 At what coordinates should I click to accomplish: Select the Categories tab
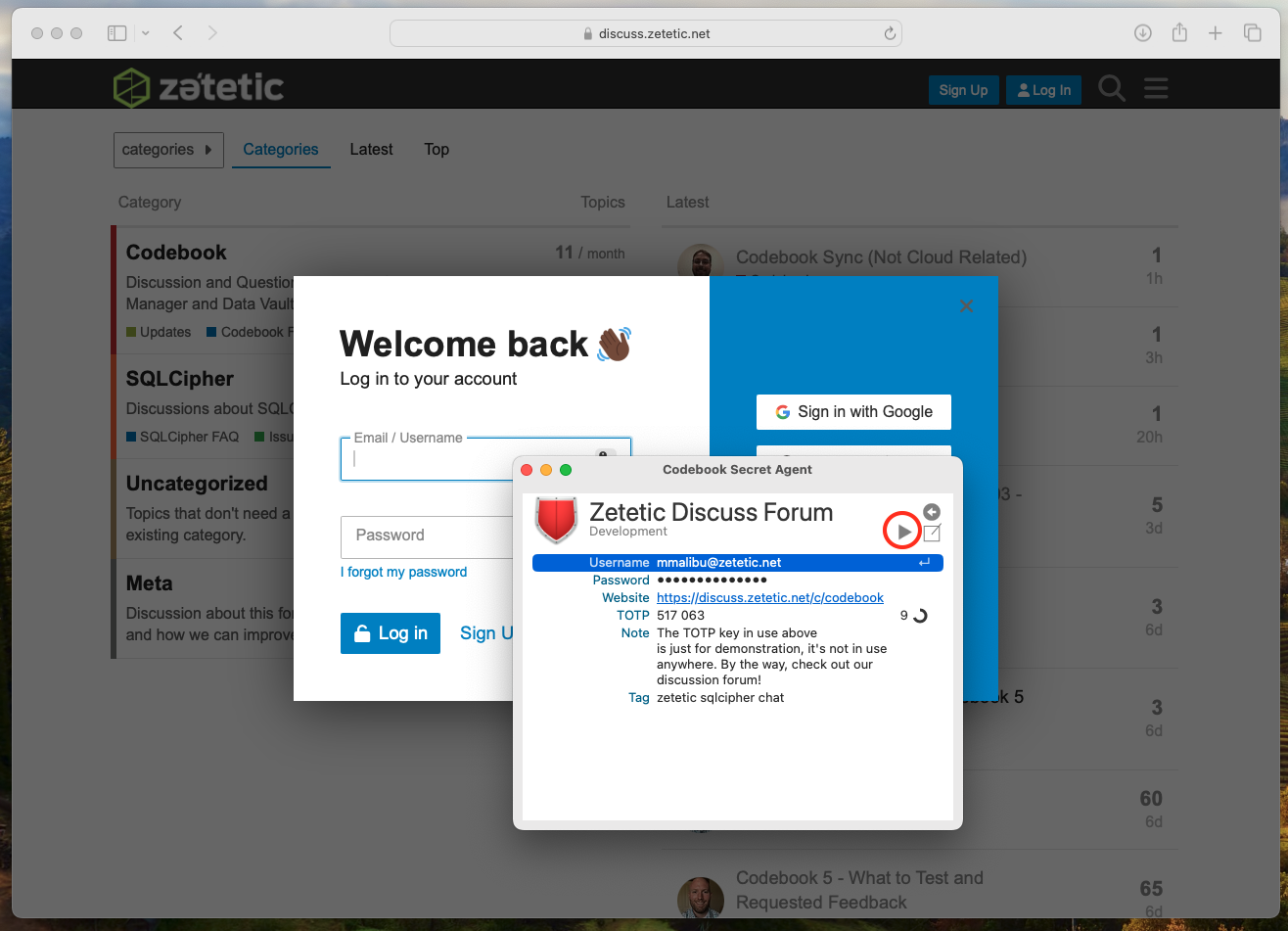coord(281,150)
